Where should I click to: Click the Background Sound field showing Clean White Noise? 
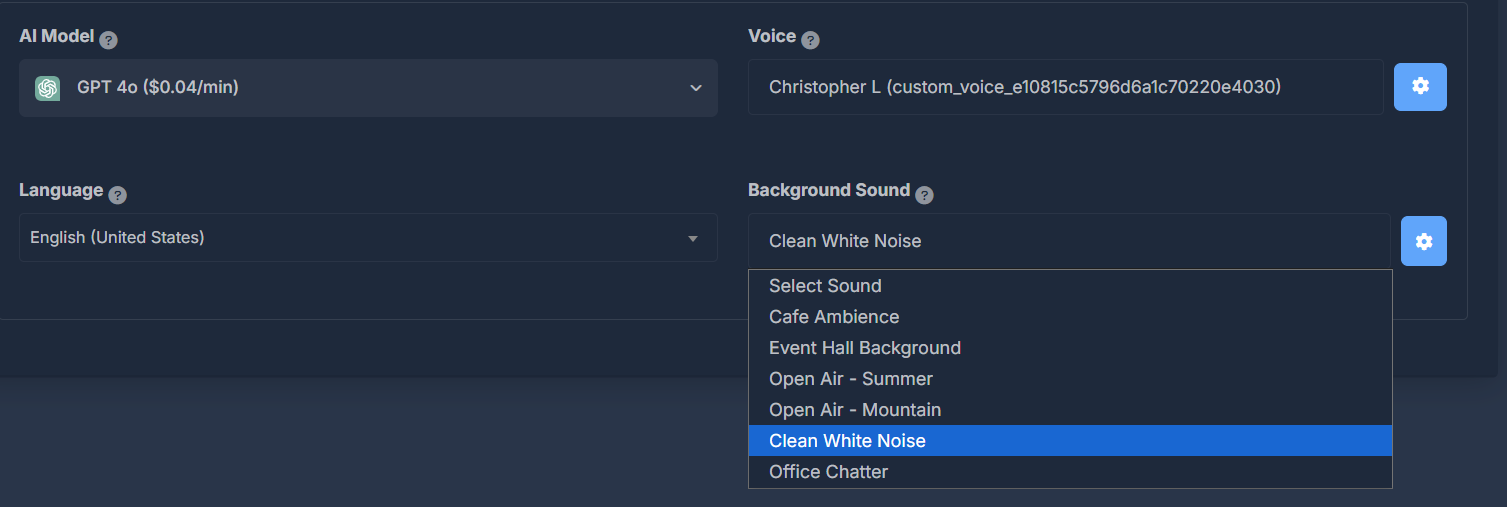coord(1069,241)
